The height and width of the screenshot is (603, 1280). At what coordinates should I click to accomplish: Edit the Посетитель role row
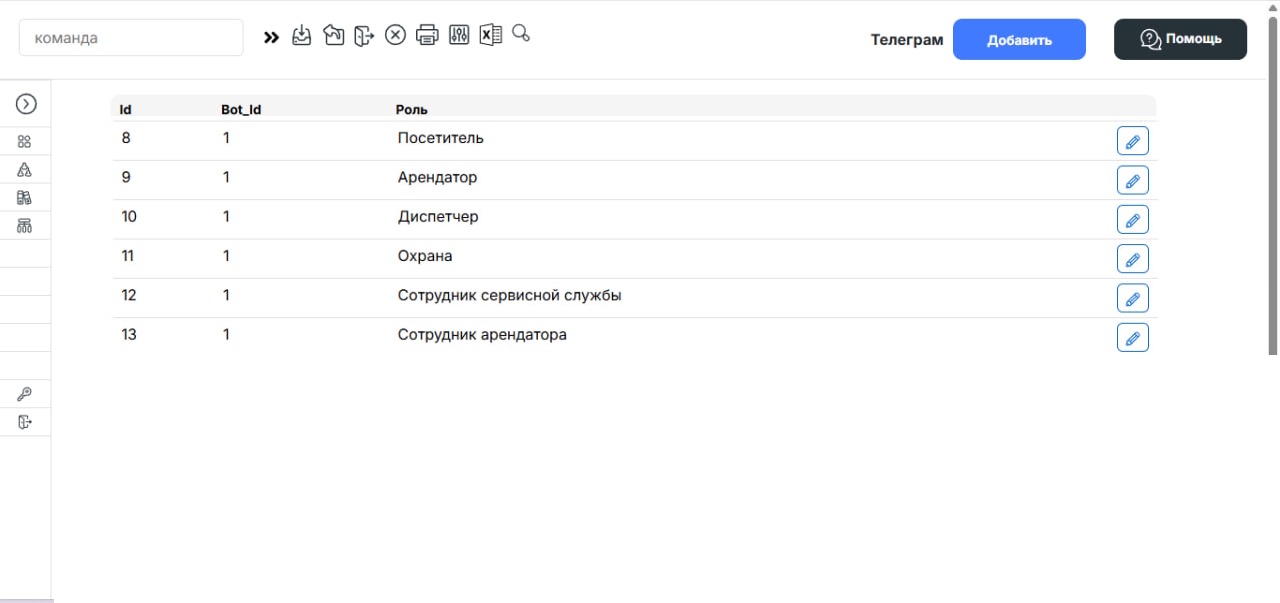point(1132,141)
